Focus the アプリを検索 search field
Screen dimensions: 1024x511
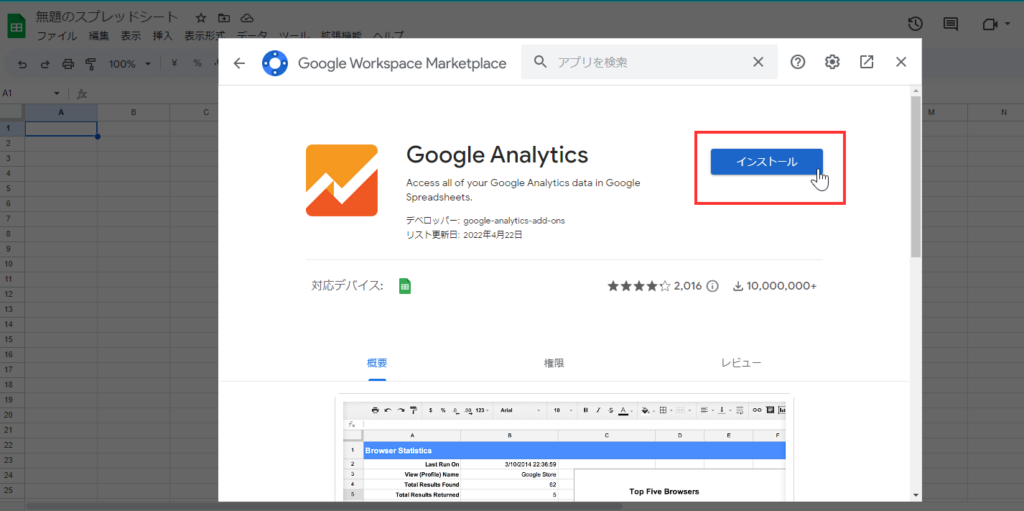coord(649,62)
